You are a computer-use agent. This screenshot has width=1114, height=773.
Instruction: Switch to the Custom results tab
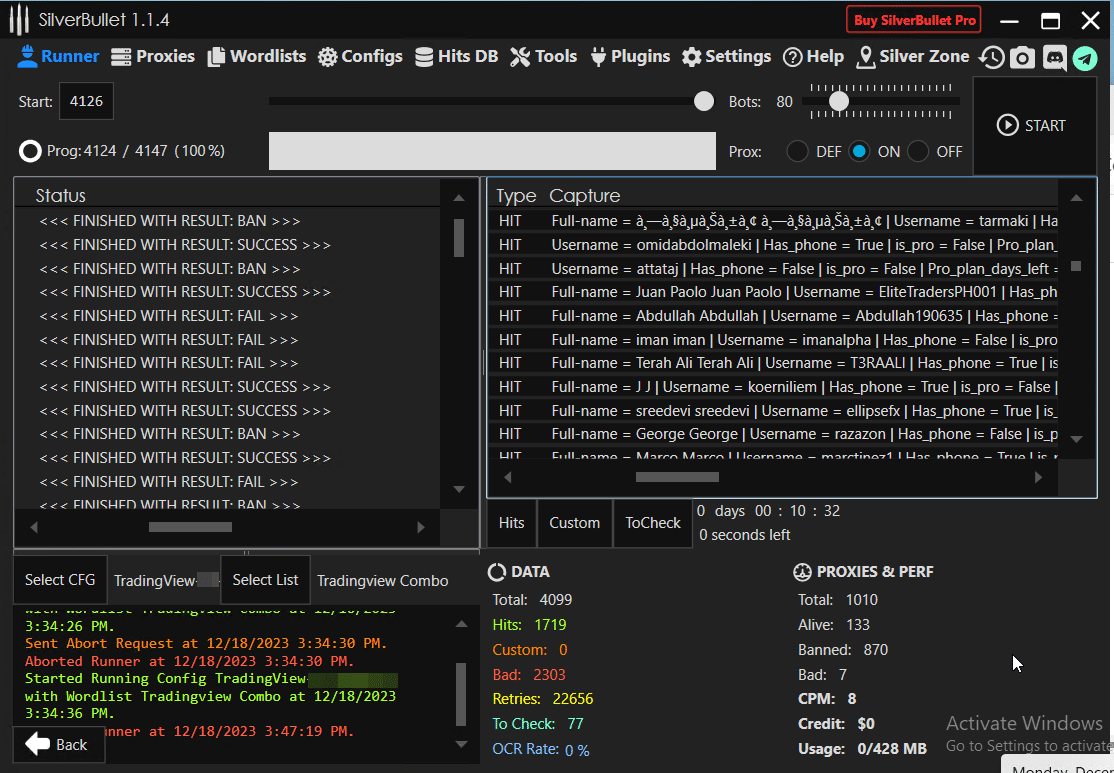pos(574,523)
